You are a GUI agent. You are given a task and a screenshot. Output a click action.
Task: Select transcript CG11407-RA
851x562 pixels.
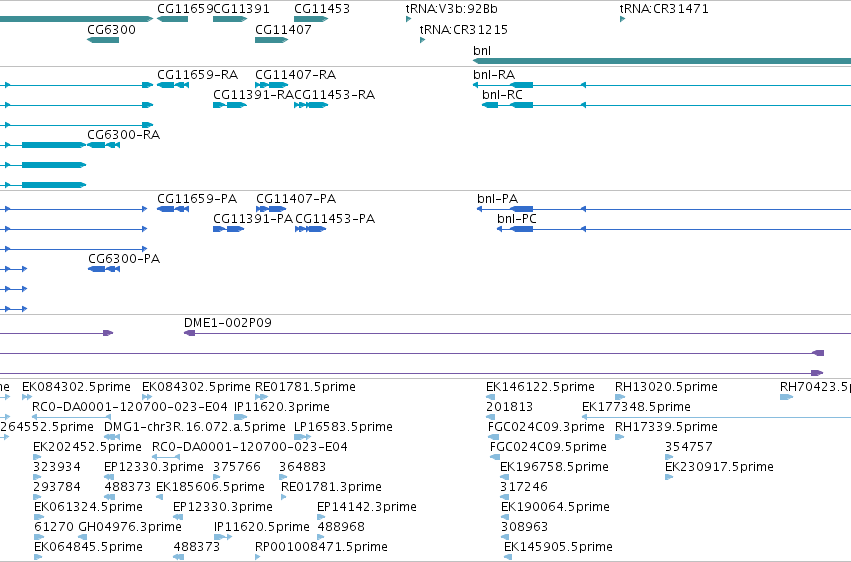coord(295,74)
